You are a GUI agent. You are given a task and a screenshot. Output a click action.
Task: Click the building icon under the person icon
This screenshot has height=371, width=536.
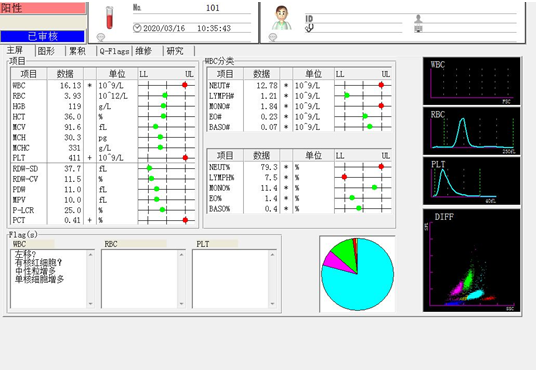(418, 29)
